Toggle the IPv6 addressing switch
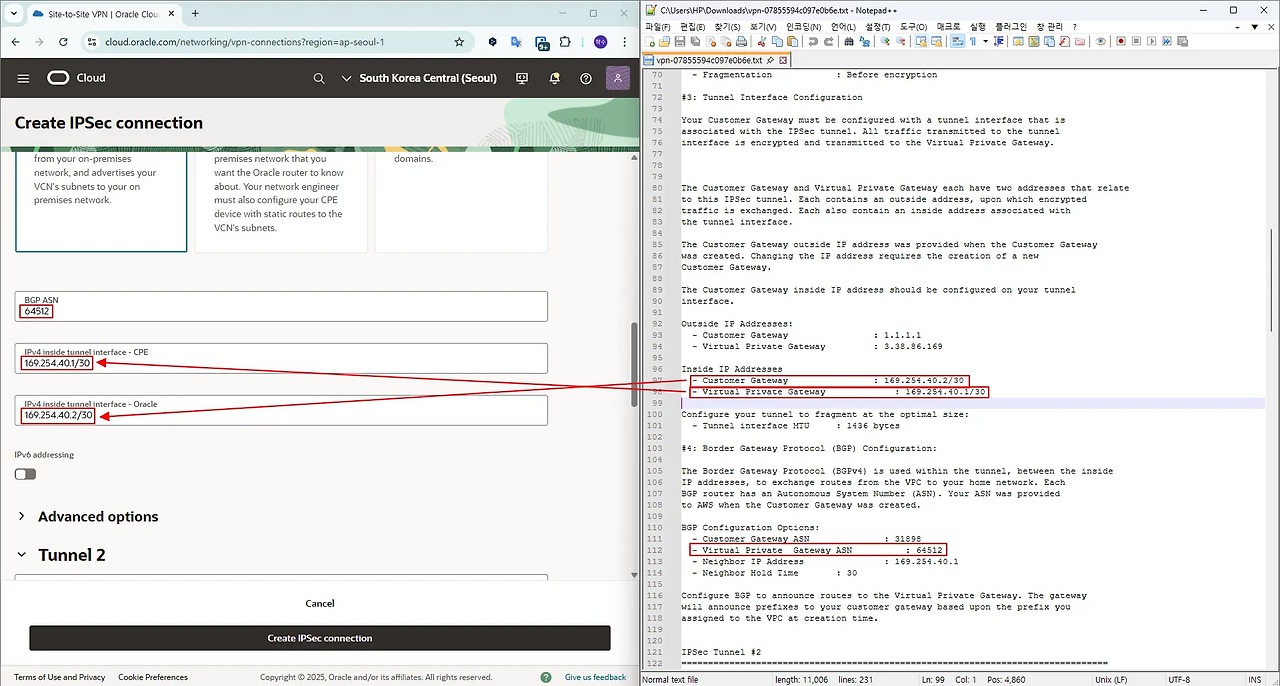The image size is (1280, 686). click(x=26, y=474)
